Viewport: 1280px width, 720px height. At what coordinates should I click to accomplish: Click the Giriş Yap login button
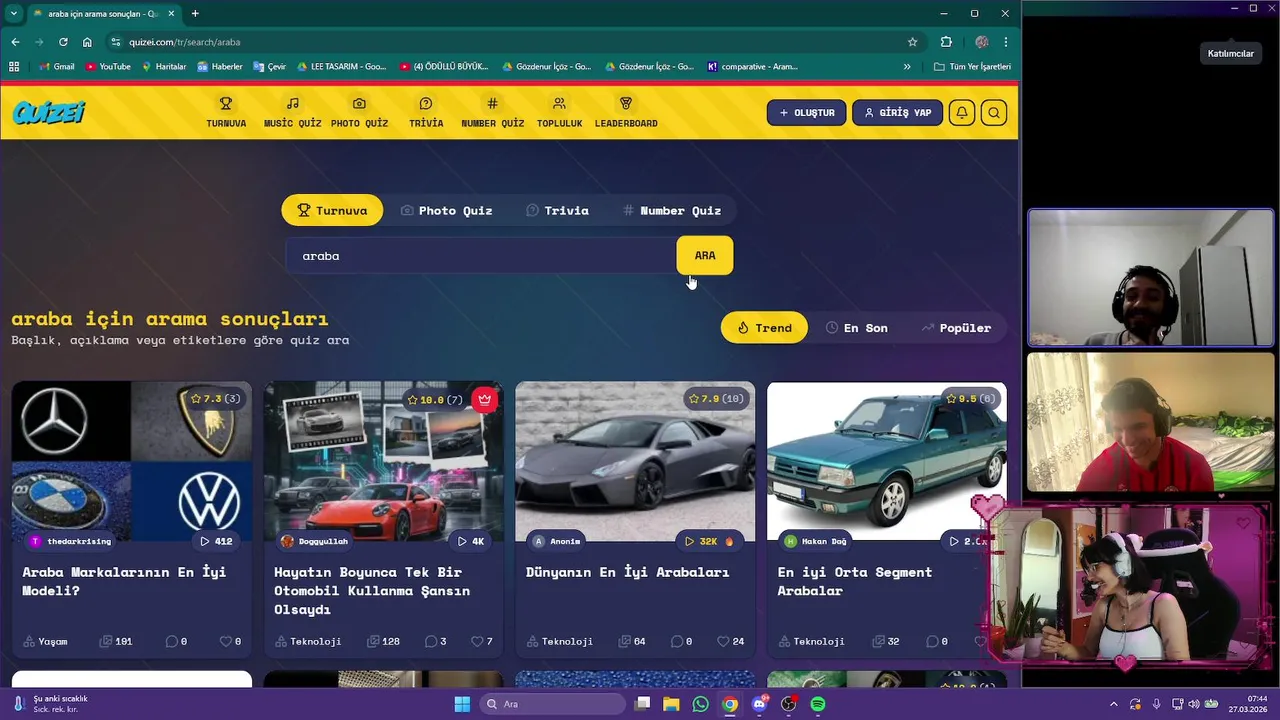[x=897, y=113]
